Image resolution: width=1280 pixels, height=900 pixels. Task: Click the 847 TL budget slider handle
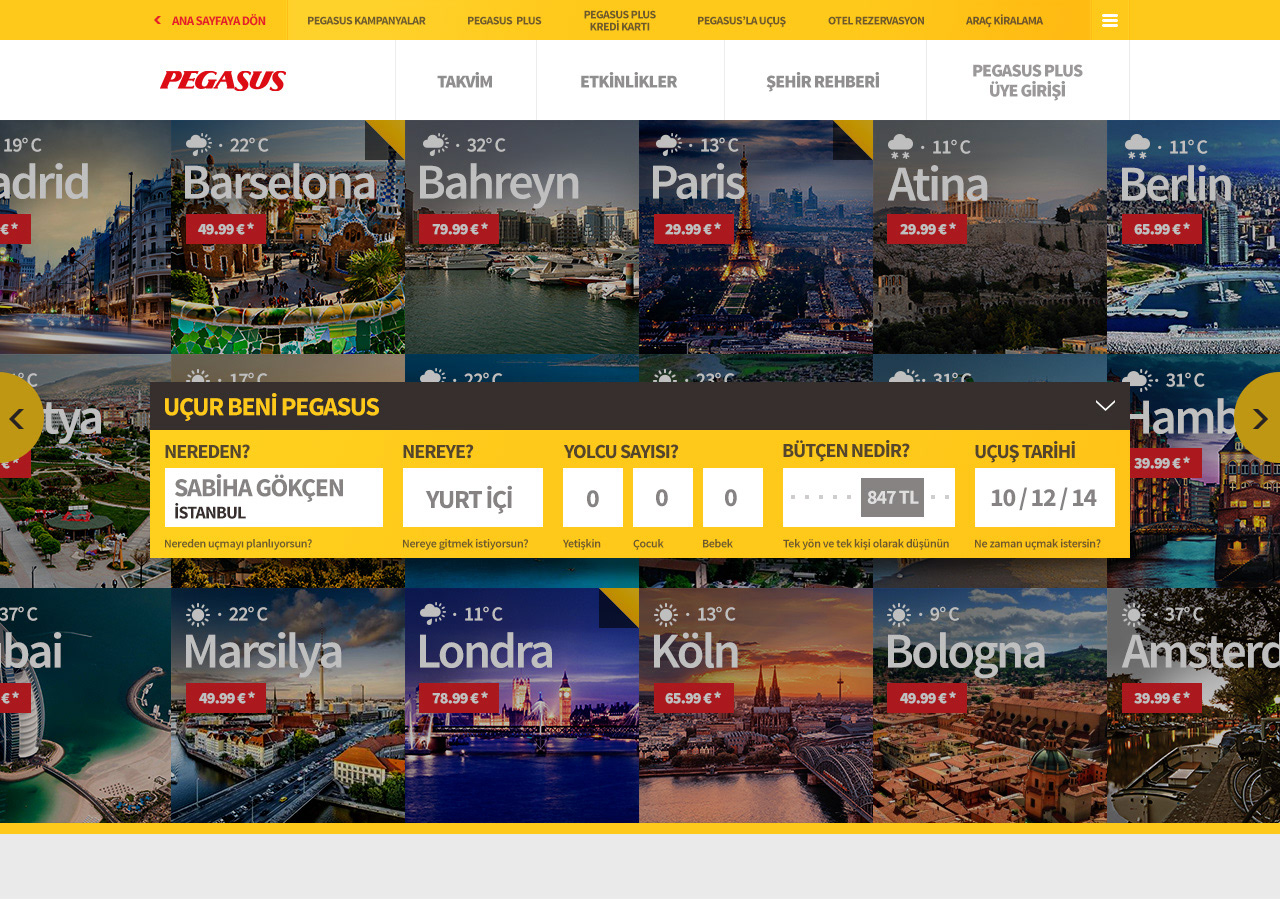coord(892,497)
